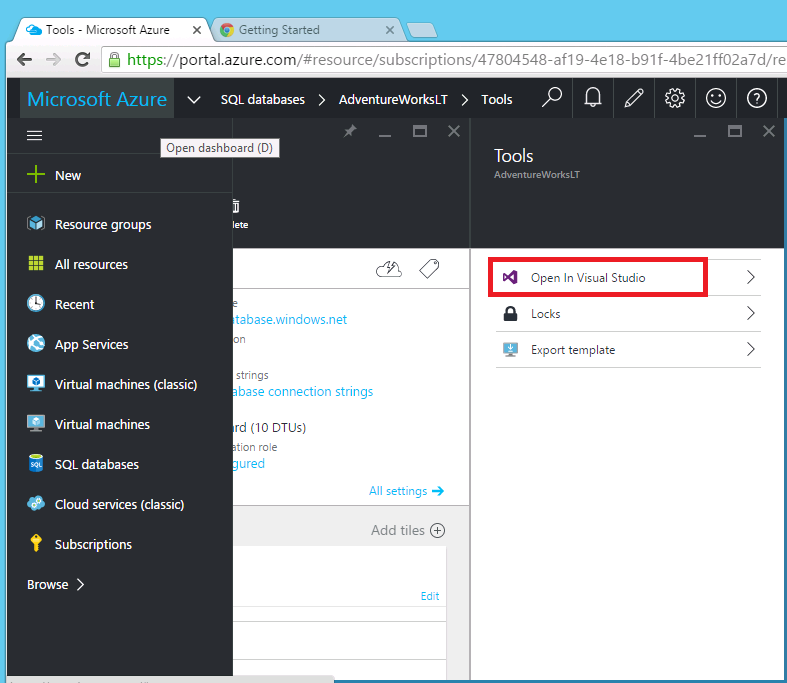
Task: Open Subscriptions menu entry
Action: 93,544
